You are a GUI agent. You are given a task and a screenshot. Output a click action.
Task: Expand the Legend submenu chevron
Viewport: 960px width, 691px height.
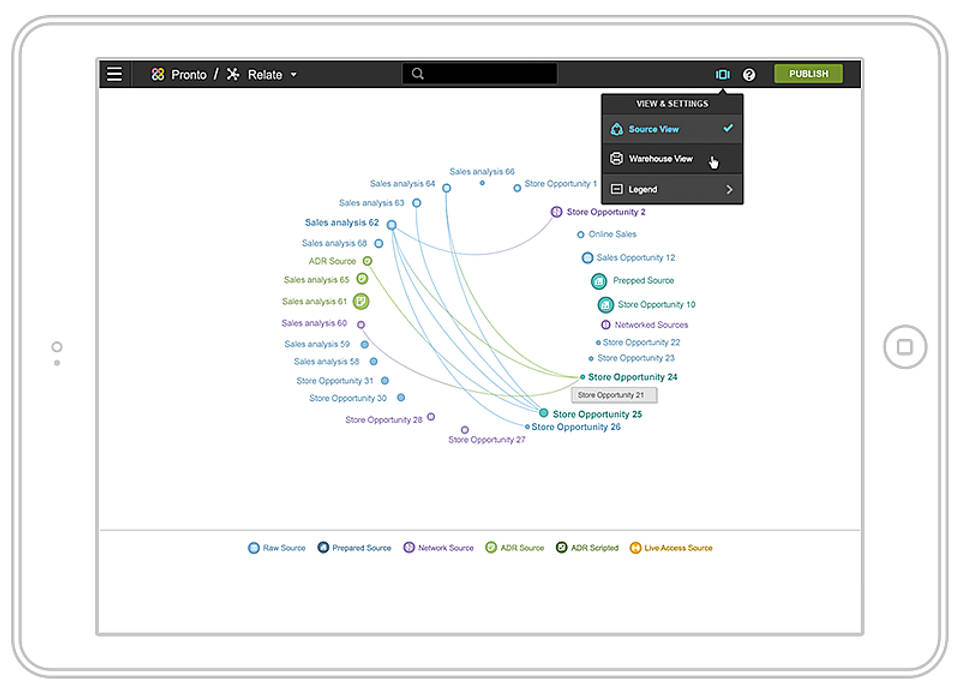click(729, 189)
